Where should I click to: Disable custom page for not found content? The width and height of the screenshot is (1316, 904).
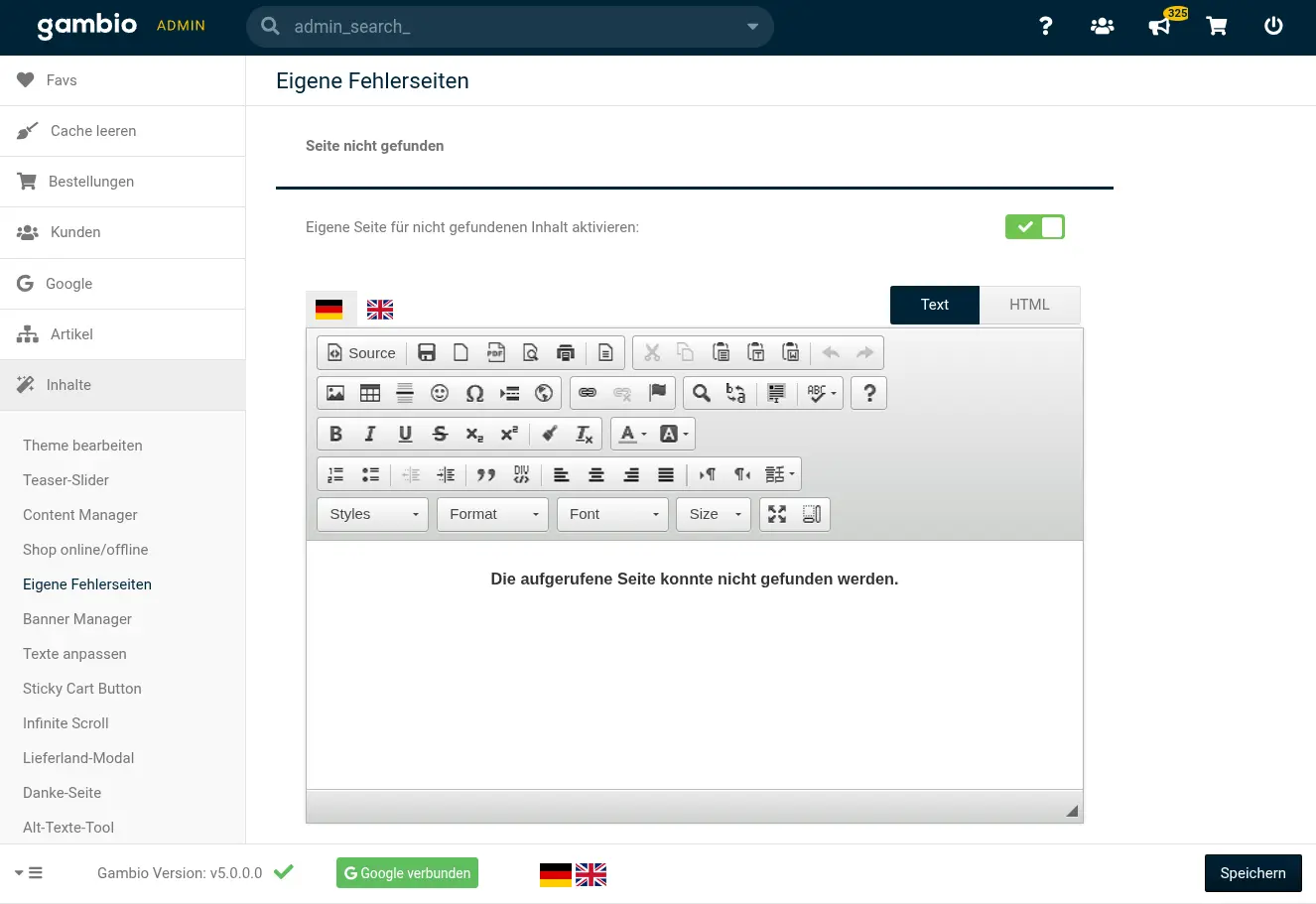(1034, 227)
